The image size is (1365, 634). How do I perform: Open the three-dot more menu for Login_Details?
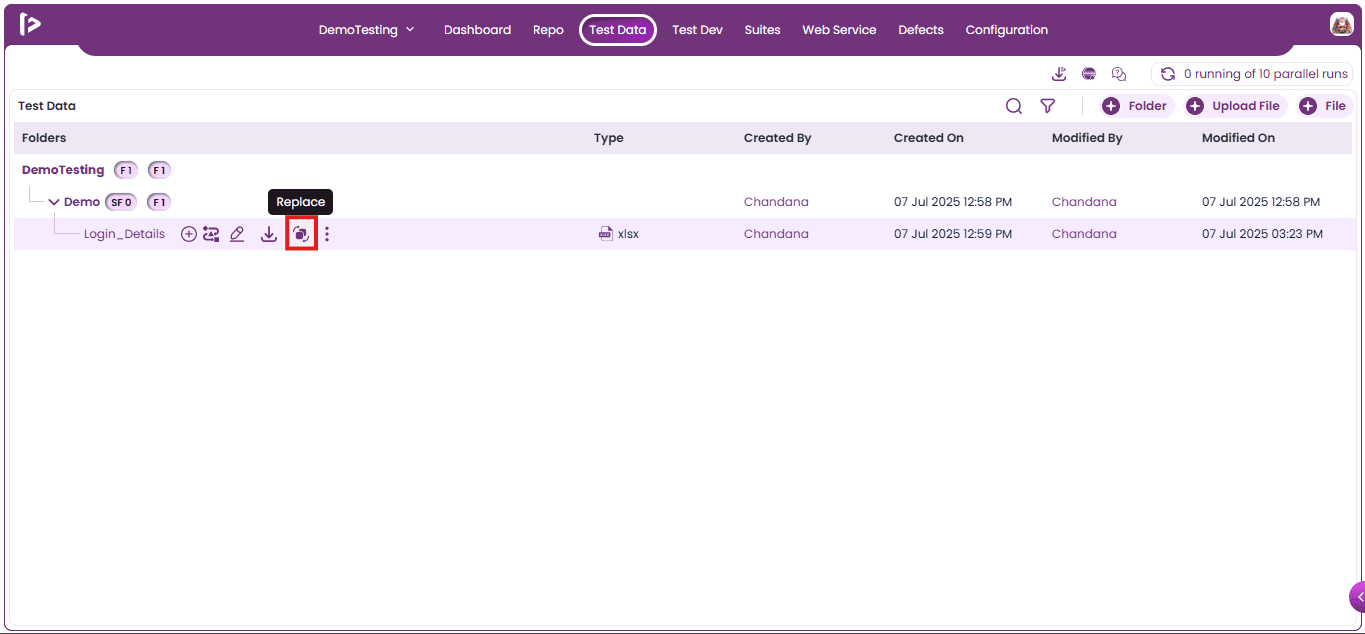pos(327,234)
